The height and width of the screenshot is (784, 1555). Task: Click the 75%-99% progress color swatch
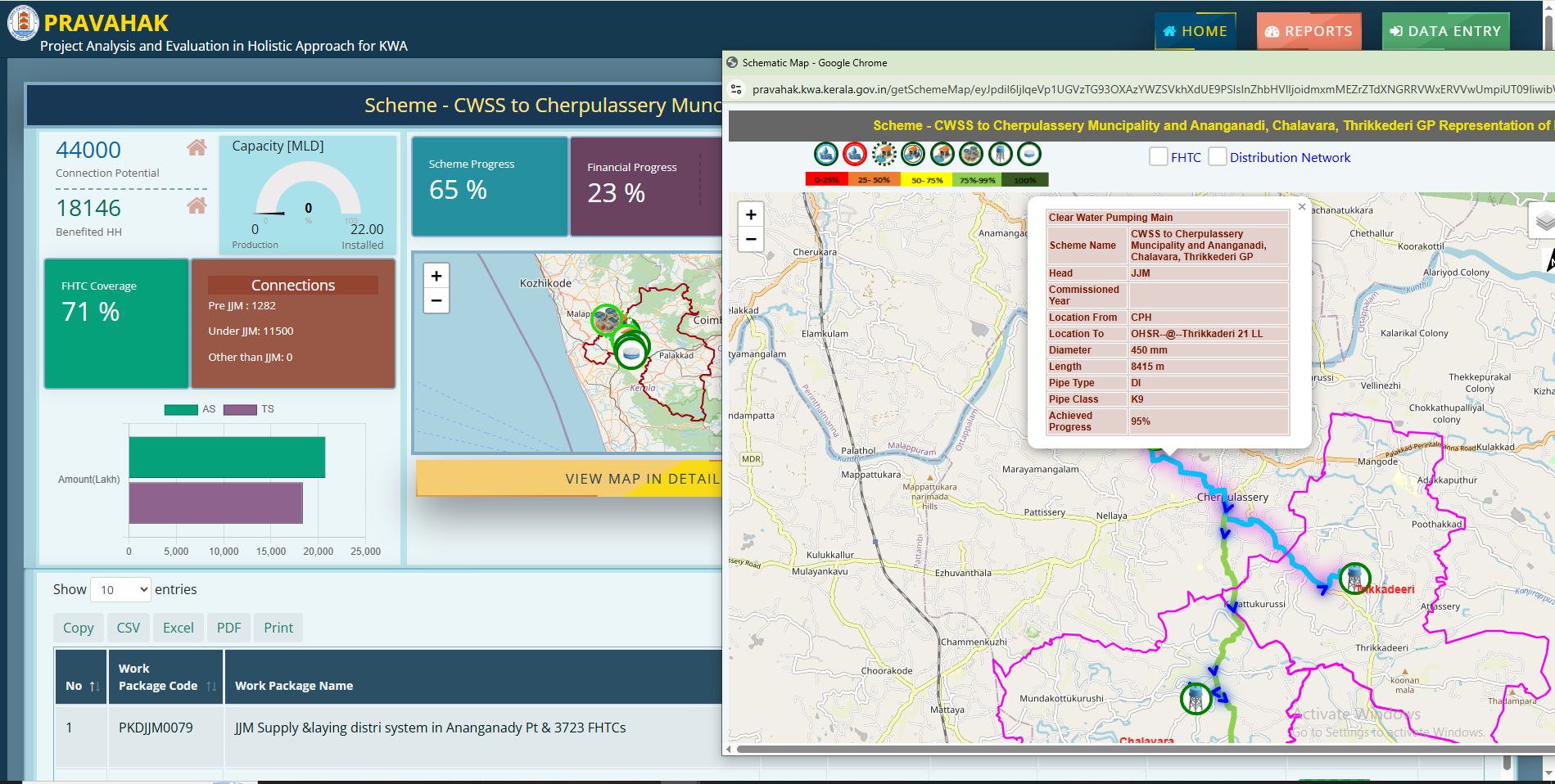tap(977, 180)
